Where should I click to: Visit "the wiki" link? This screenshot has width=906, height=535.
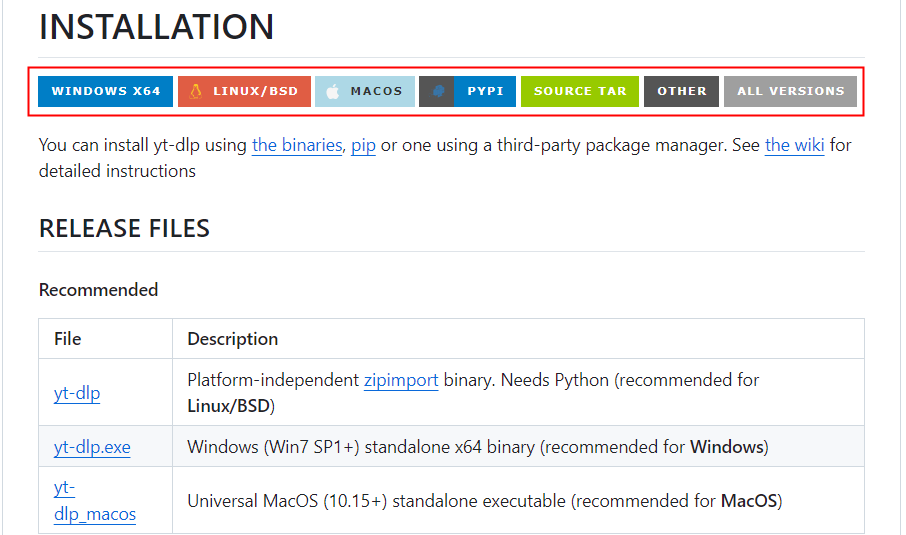tap(795, 145)
